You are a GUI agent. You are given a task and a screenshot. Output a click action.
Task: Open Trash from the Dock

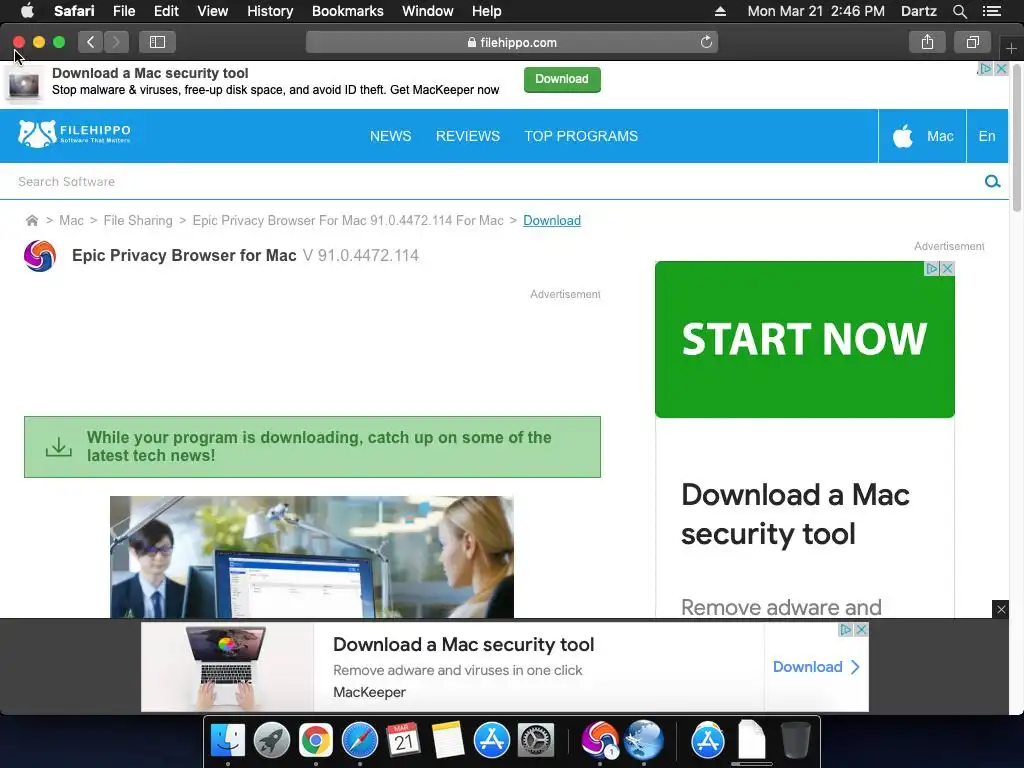pyautogui.click(x=795, y=741)
